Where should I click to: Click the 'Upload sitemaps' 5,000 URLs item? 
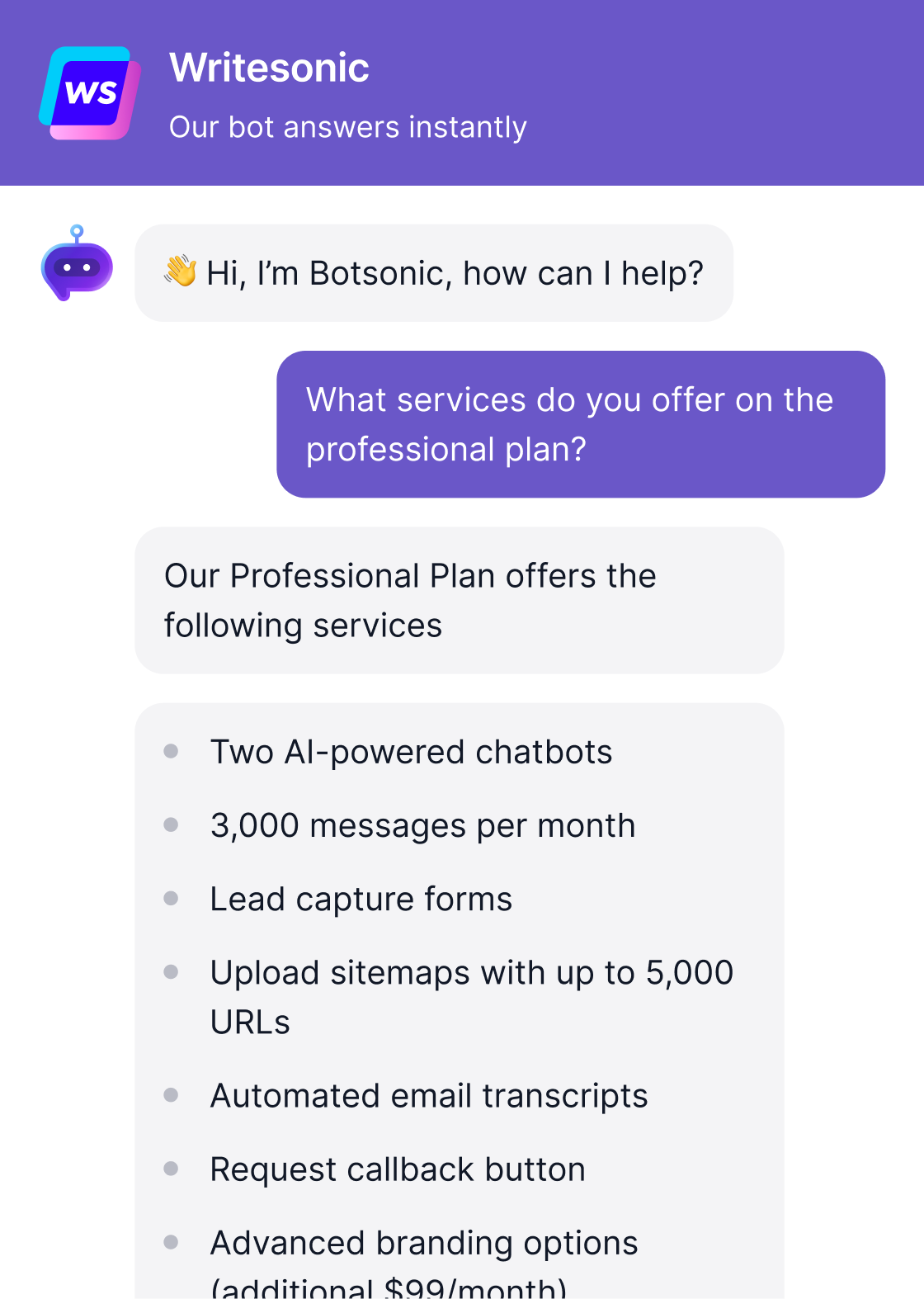471,997
